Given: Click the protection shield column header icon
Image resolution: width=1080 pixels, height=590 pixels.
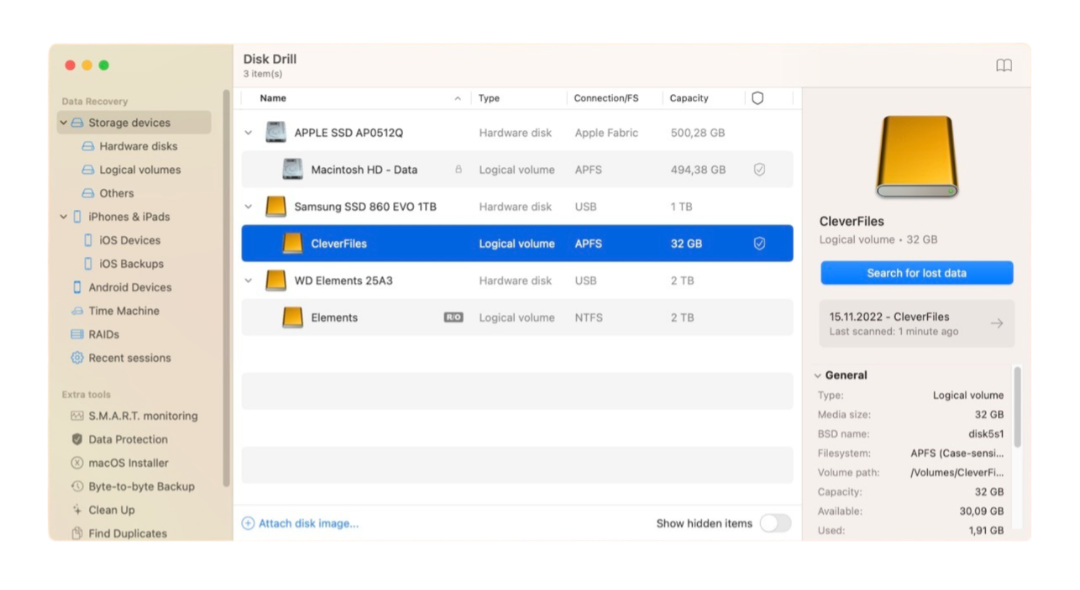Looking at the screenshot, I should (758, 98).
